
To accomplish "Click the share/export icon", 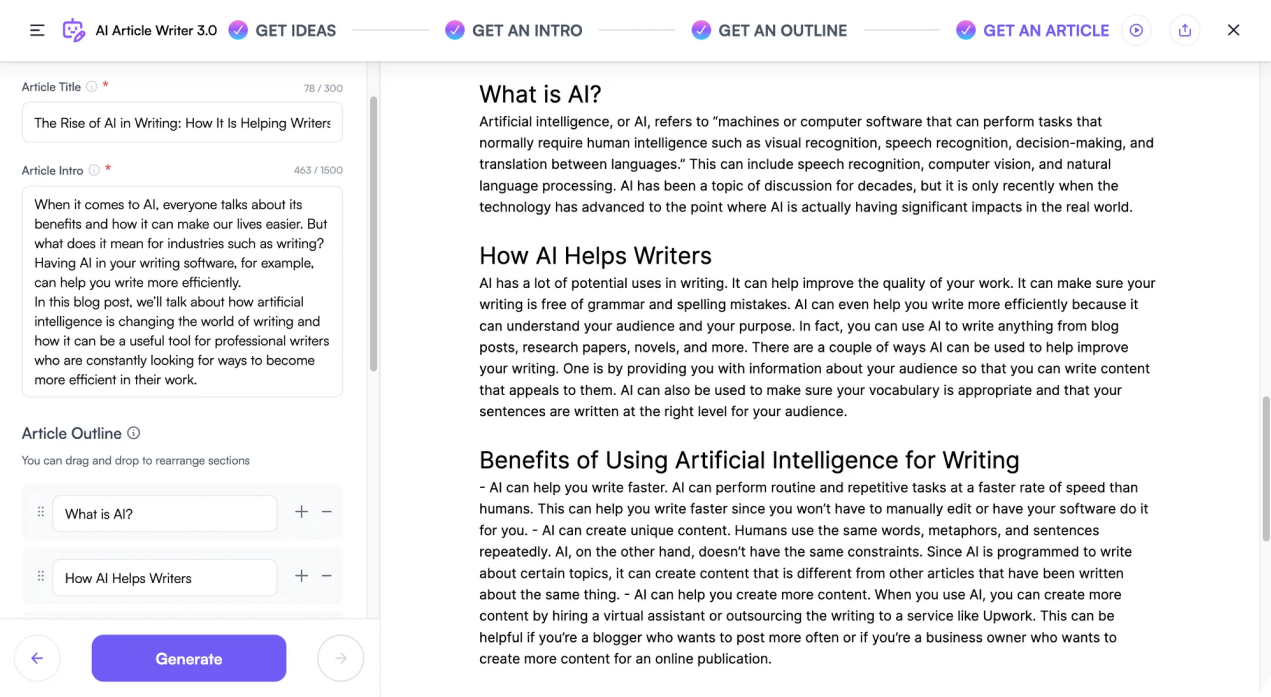I will click(1185, 30).
